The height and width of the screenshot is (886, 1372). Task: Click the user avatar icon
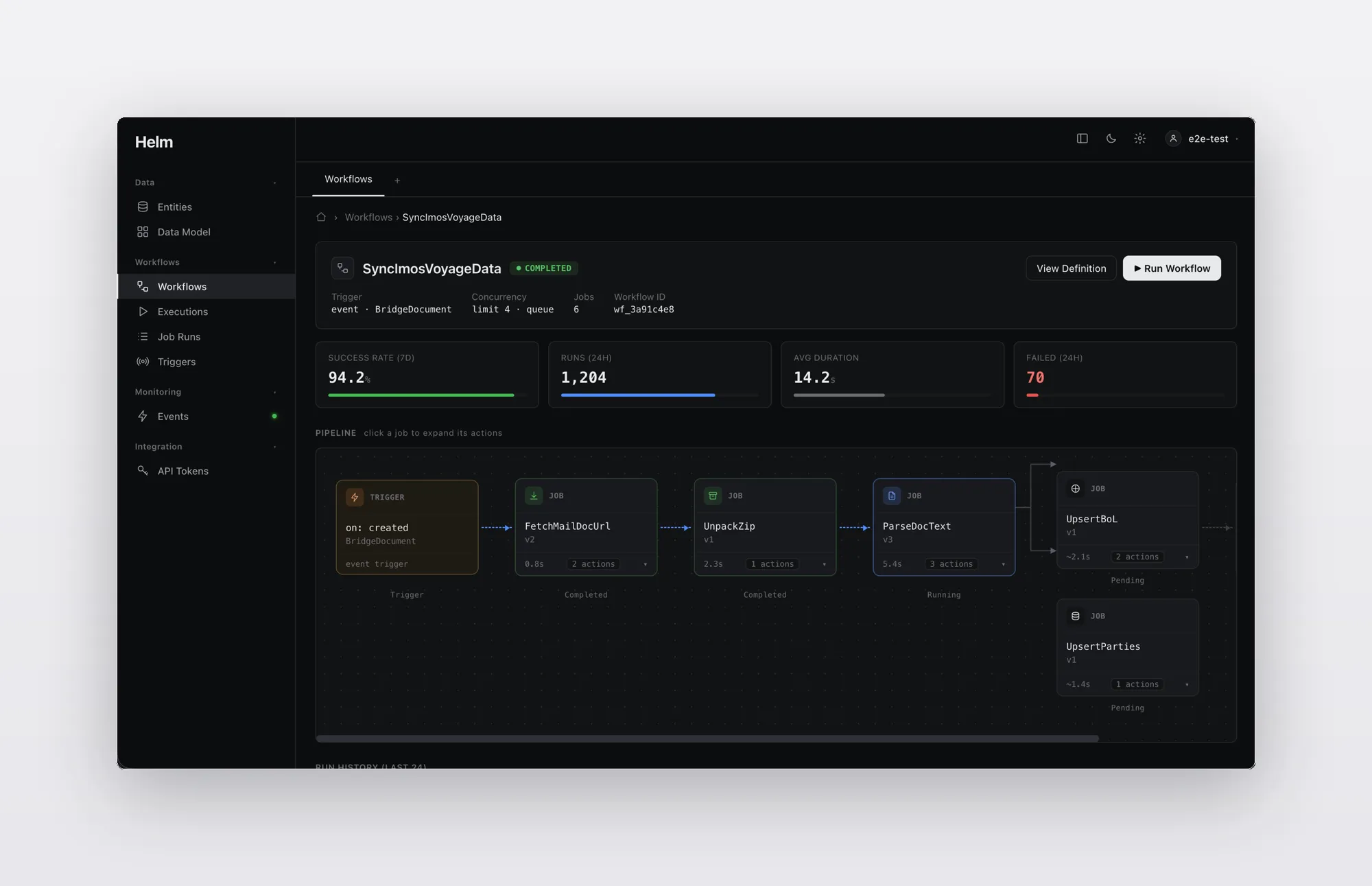[1173, 139]
